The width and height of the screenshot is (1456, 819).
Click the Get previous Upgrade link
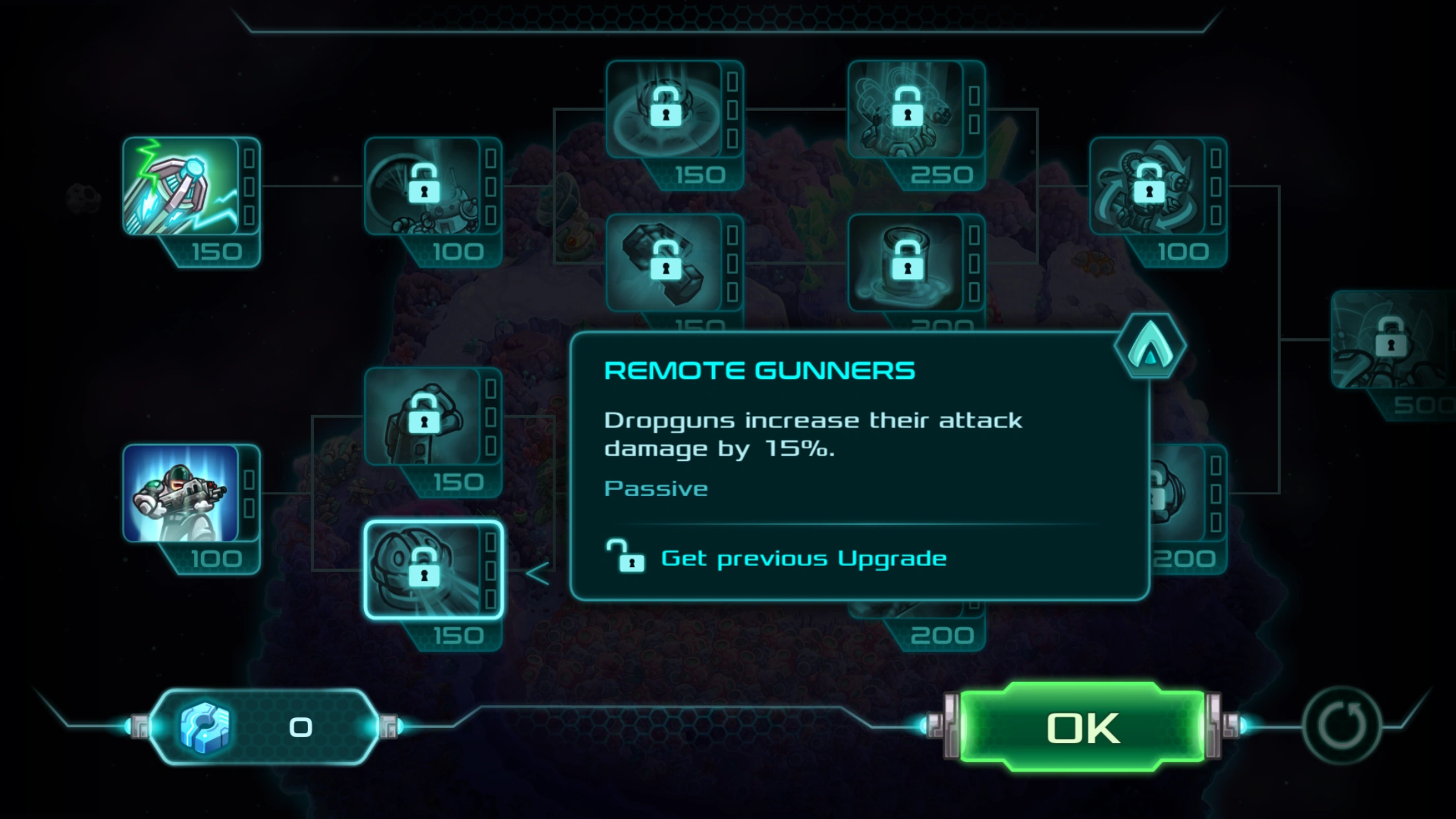tap(804, 559)
